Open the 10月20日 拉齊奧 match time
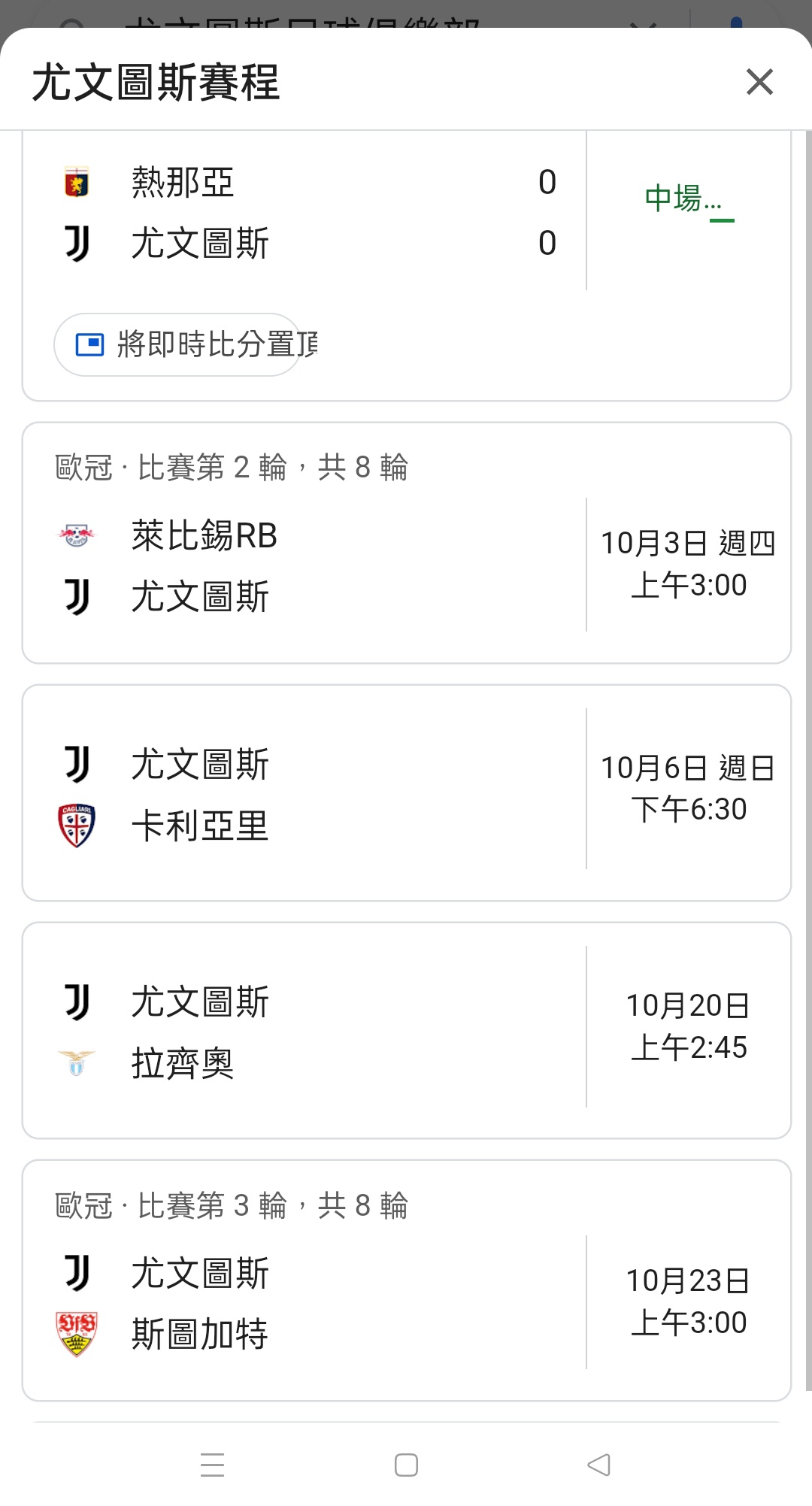Screen dimensions: 812x1506 [x=688, y=1026]
